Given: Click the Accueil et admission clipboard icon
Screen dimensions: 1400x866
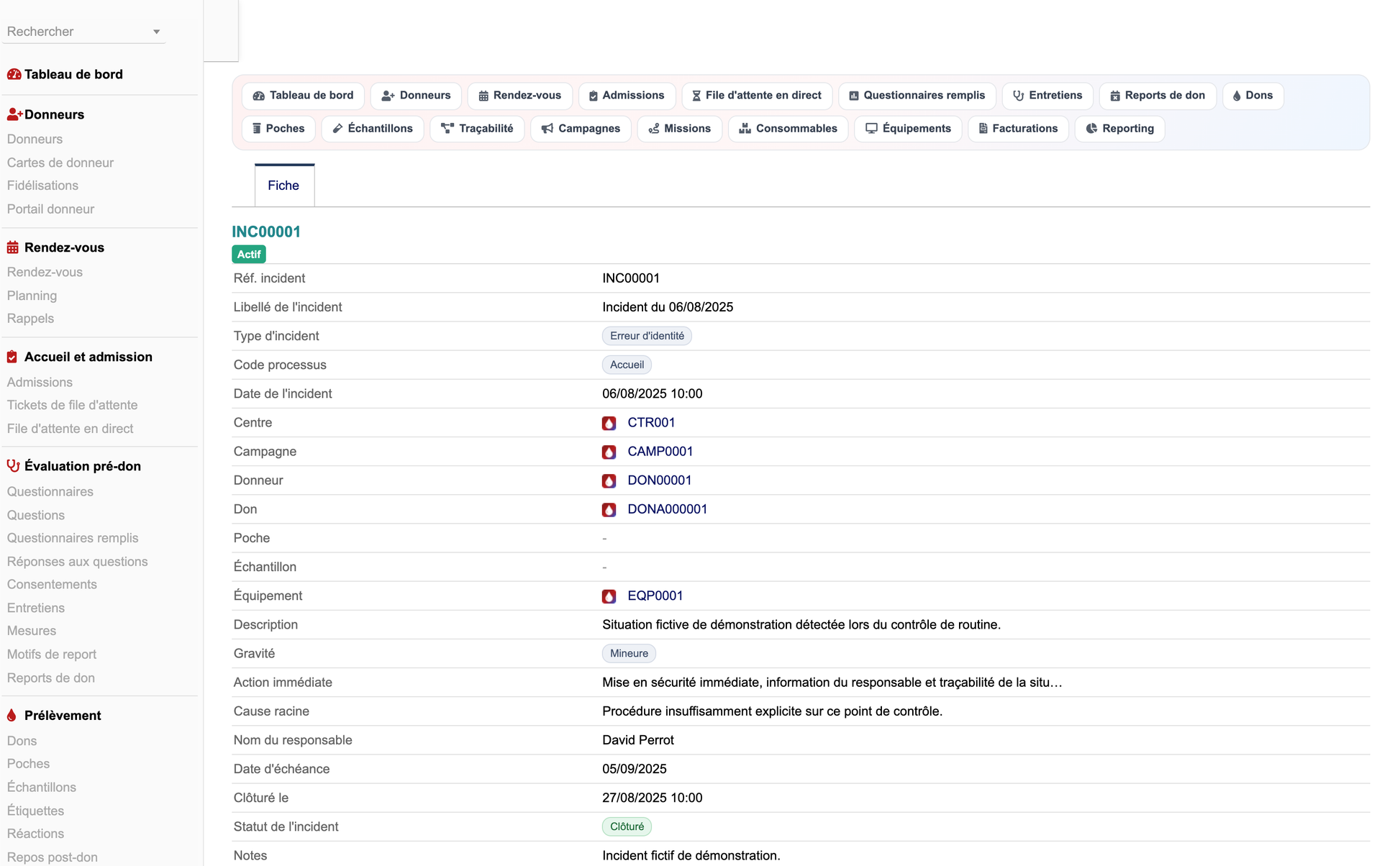Looking at the screenshot, I should coord(12,357).
